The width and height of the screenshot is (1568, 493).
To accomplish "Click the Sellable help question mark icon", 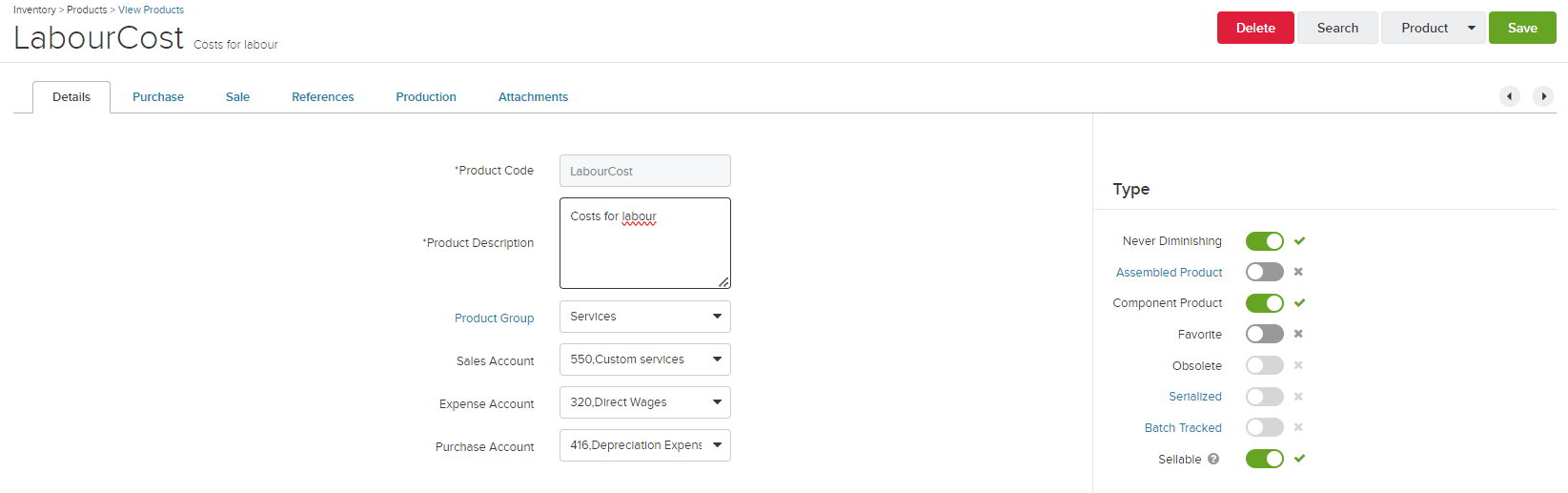I will (x=1213, y=459).
